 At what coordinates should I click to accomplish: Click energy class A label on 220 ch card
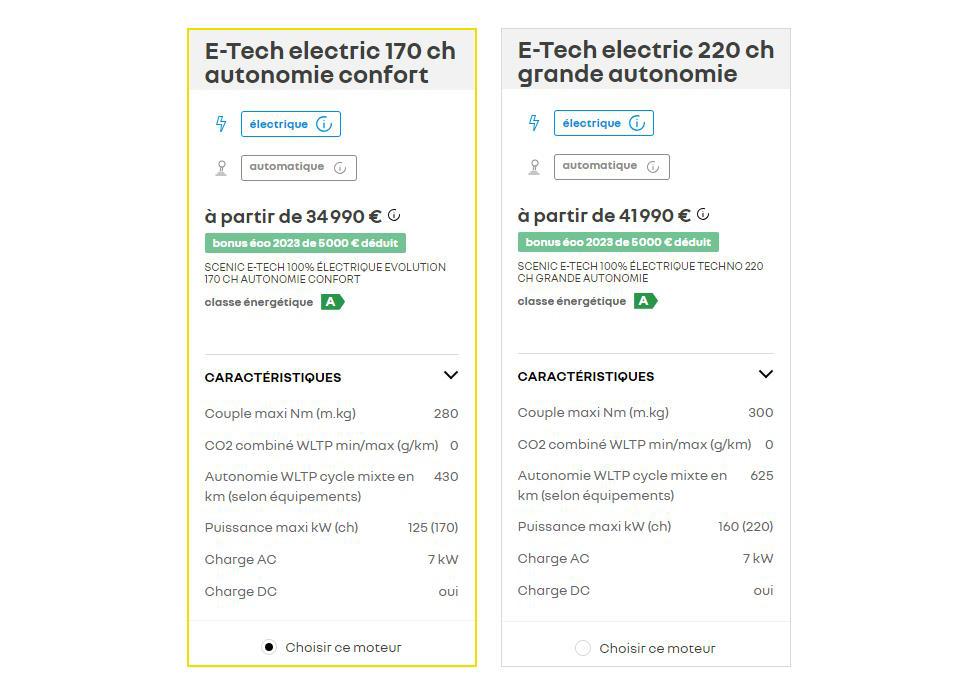[645, 301]
